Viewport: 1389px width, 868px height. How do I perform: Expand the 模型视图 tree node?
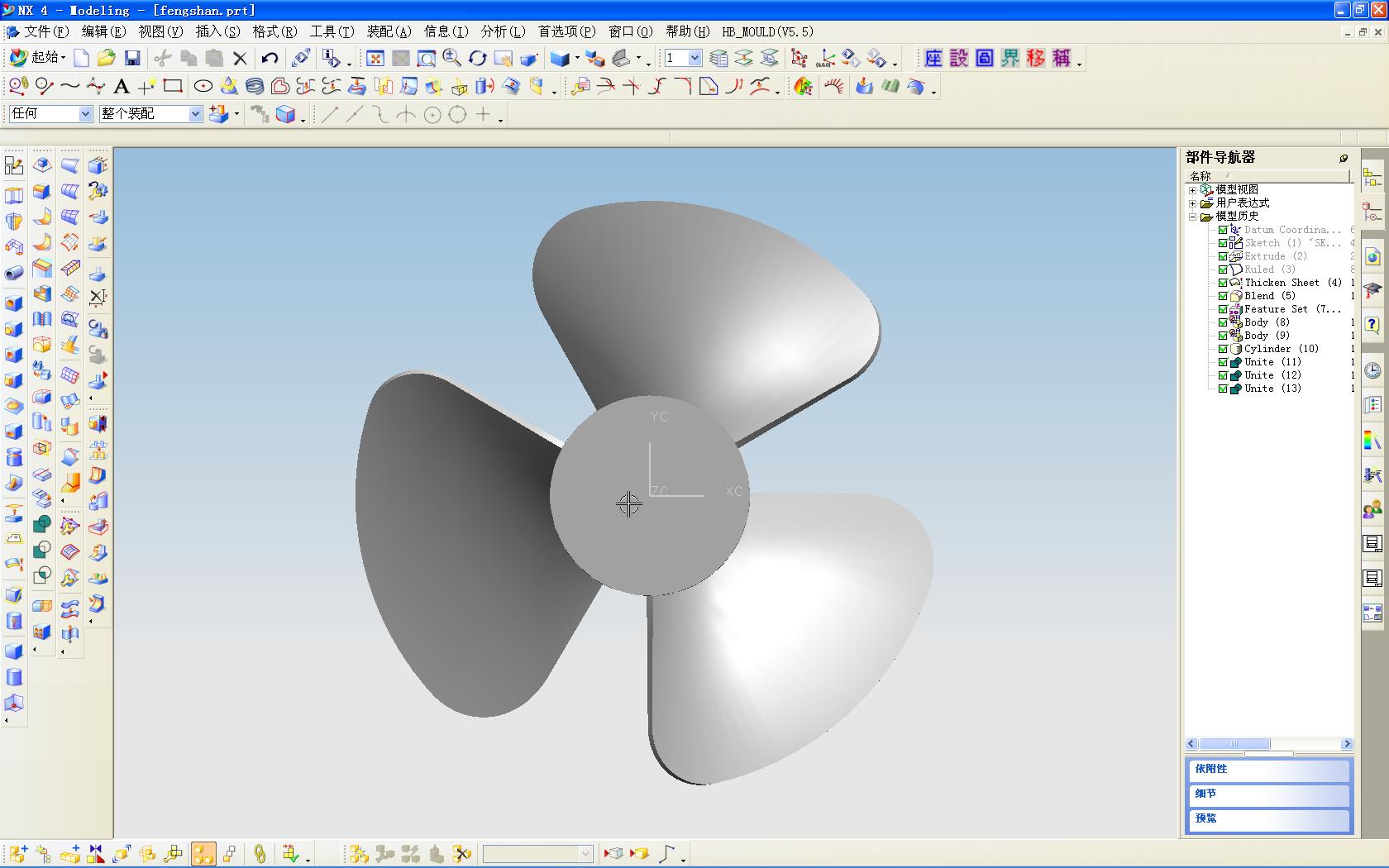pyautogui.click(x=1193, y=190)
